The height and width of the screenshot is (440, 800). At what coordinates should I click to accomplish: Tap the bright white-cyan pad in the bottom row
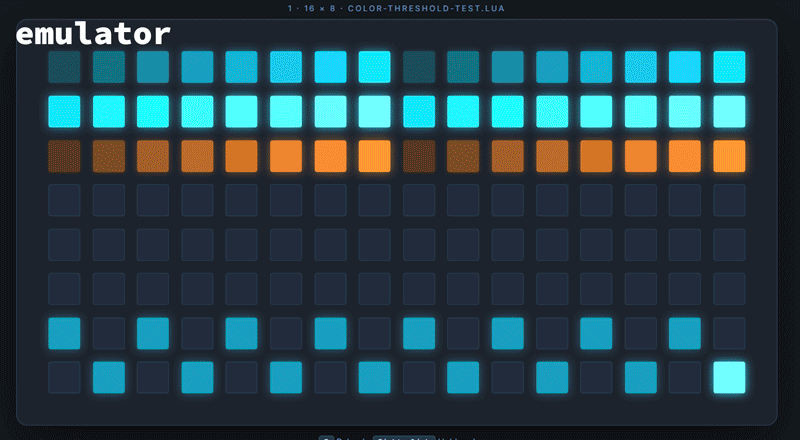tap(729, 378)
